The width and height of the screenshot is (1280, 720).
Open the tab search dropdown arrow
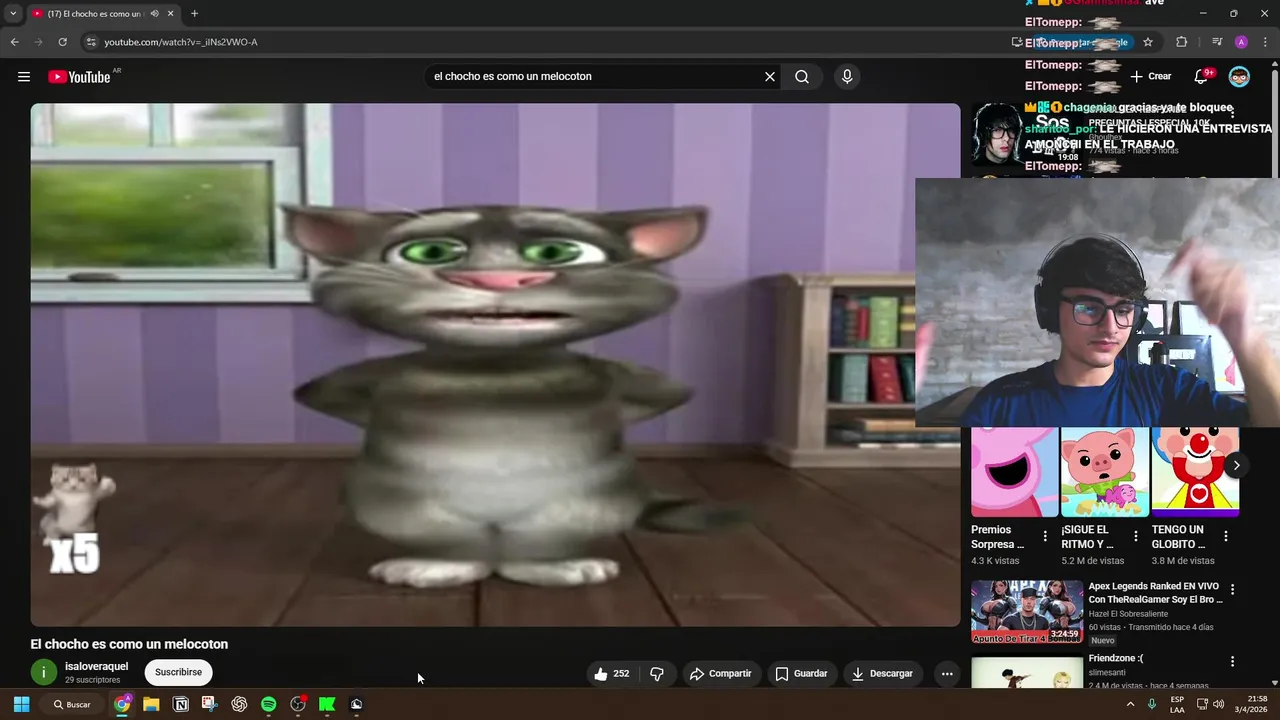pyautogui.click(x=13, y=14)
